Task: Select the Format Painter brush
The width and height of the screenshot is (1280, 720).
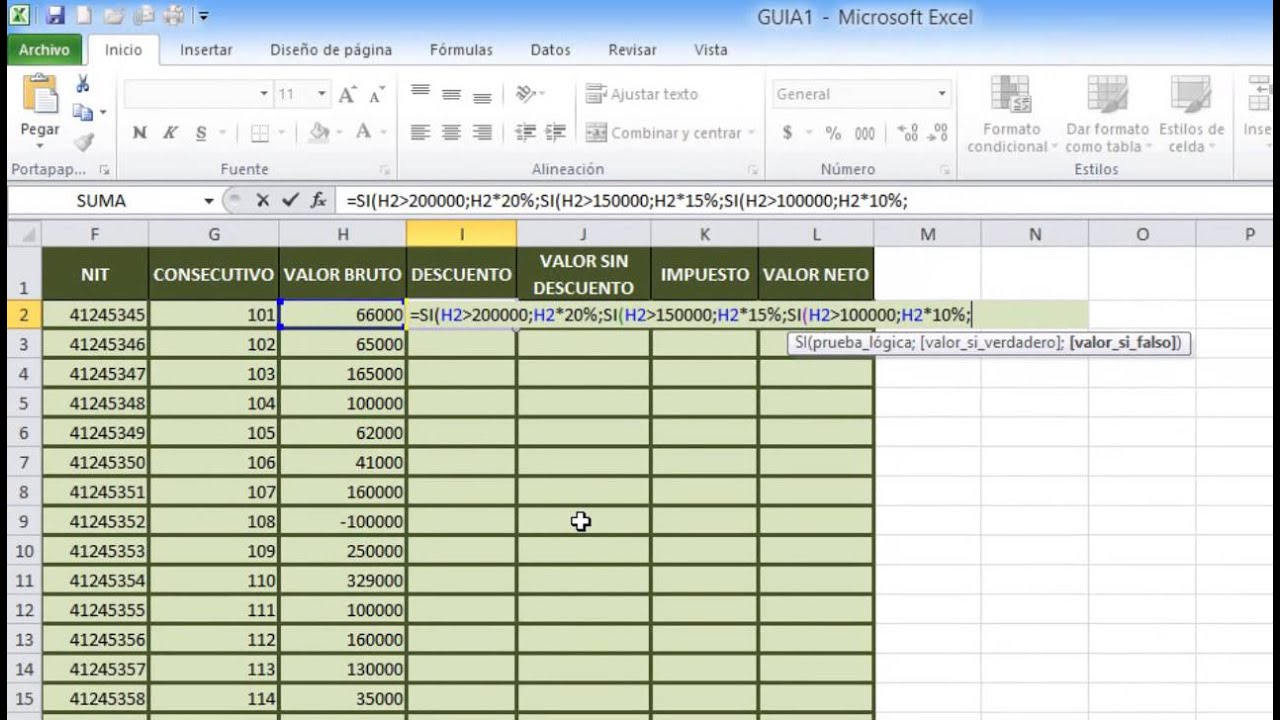Action: pyautogui.click(x=84, y=142)
